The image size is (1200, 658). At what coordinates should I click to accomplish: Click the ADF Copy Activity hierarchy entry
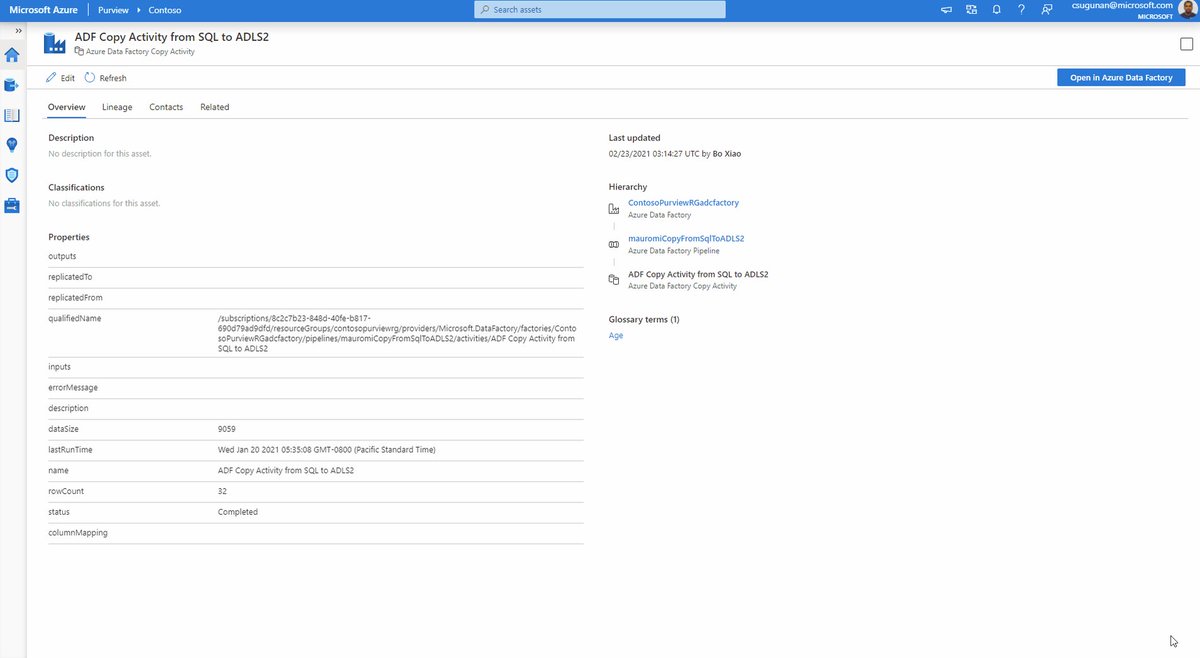pyautogui.click(x=698, y=274)
